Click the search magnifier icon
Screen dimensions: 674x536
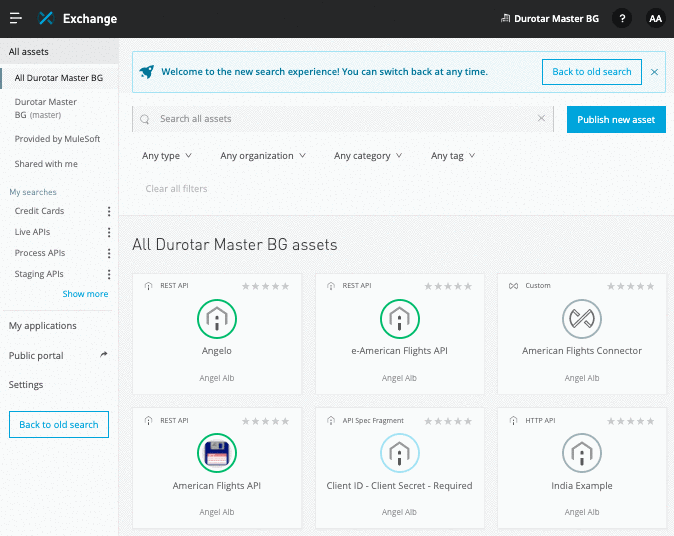pyautogui.click(x=145, y=119)
